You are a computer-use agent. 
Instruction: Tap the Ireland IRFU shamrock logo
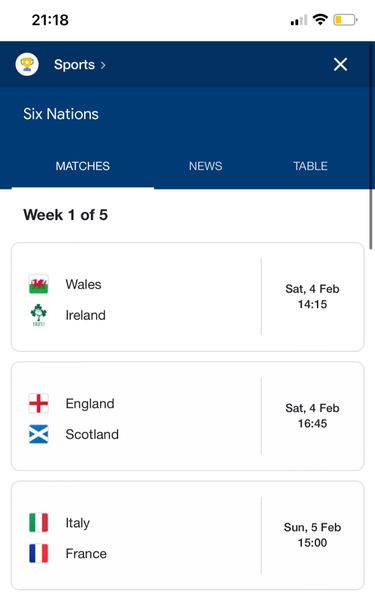tap(39, 315)
